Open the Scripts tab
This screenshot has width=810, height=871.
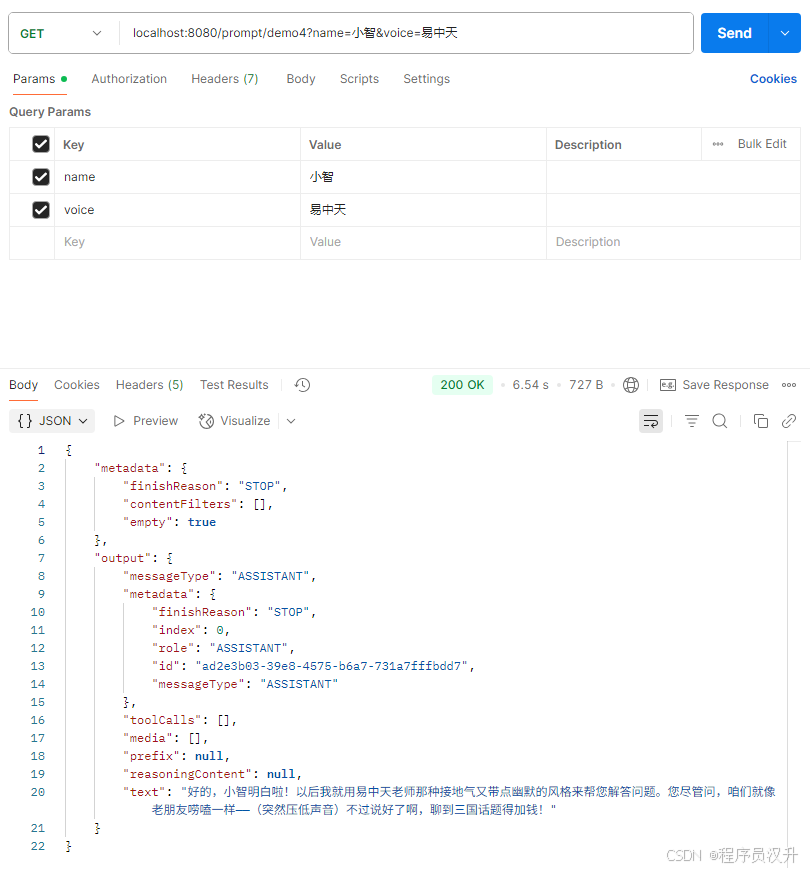coord(359,79)
